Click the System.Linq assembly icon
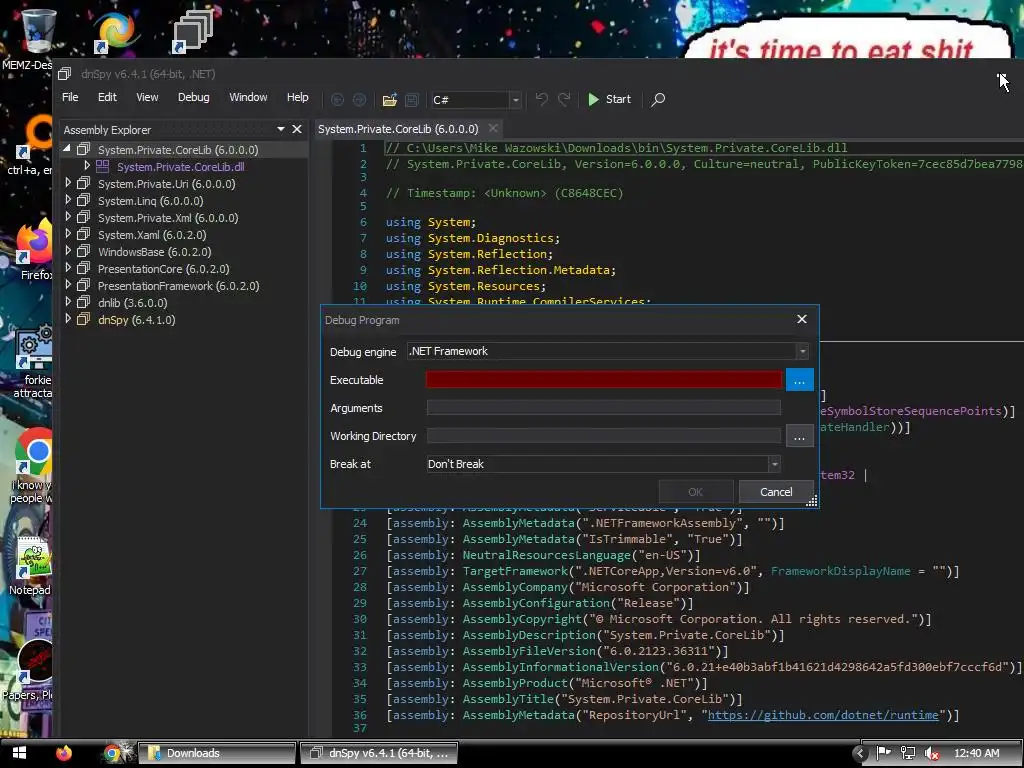 [x=84, y=200]
